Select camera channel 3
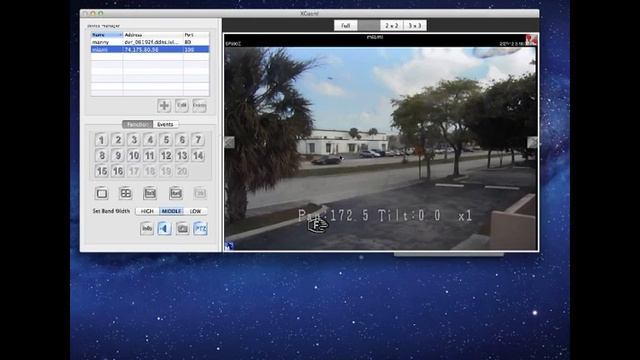This screenshot has width=640, height=360. coord(134,140)
